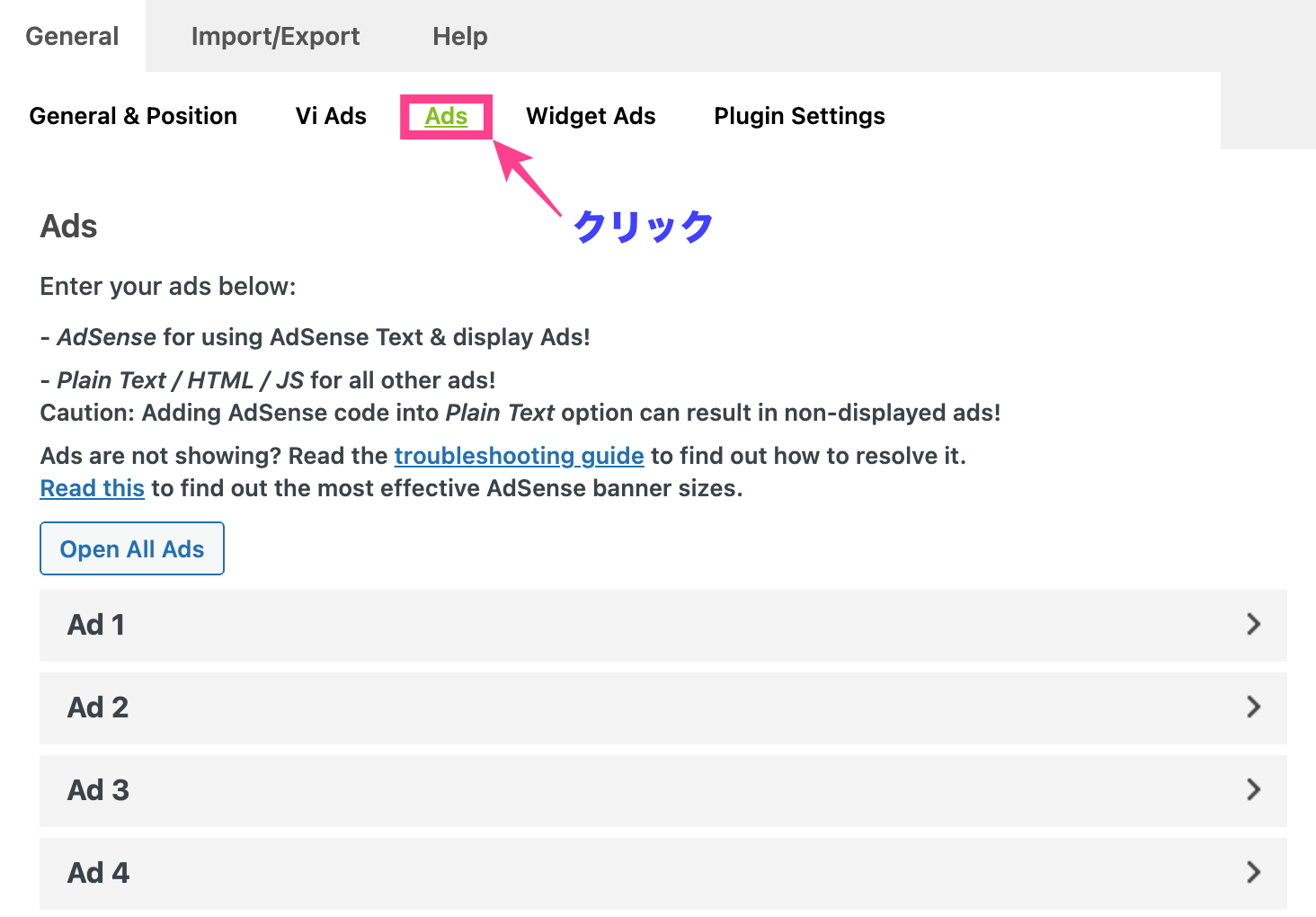The height and width of the screenshot is (917, 1316).
Task: Open the troubleshooting guide link
Action: point(519,456)
